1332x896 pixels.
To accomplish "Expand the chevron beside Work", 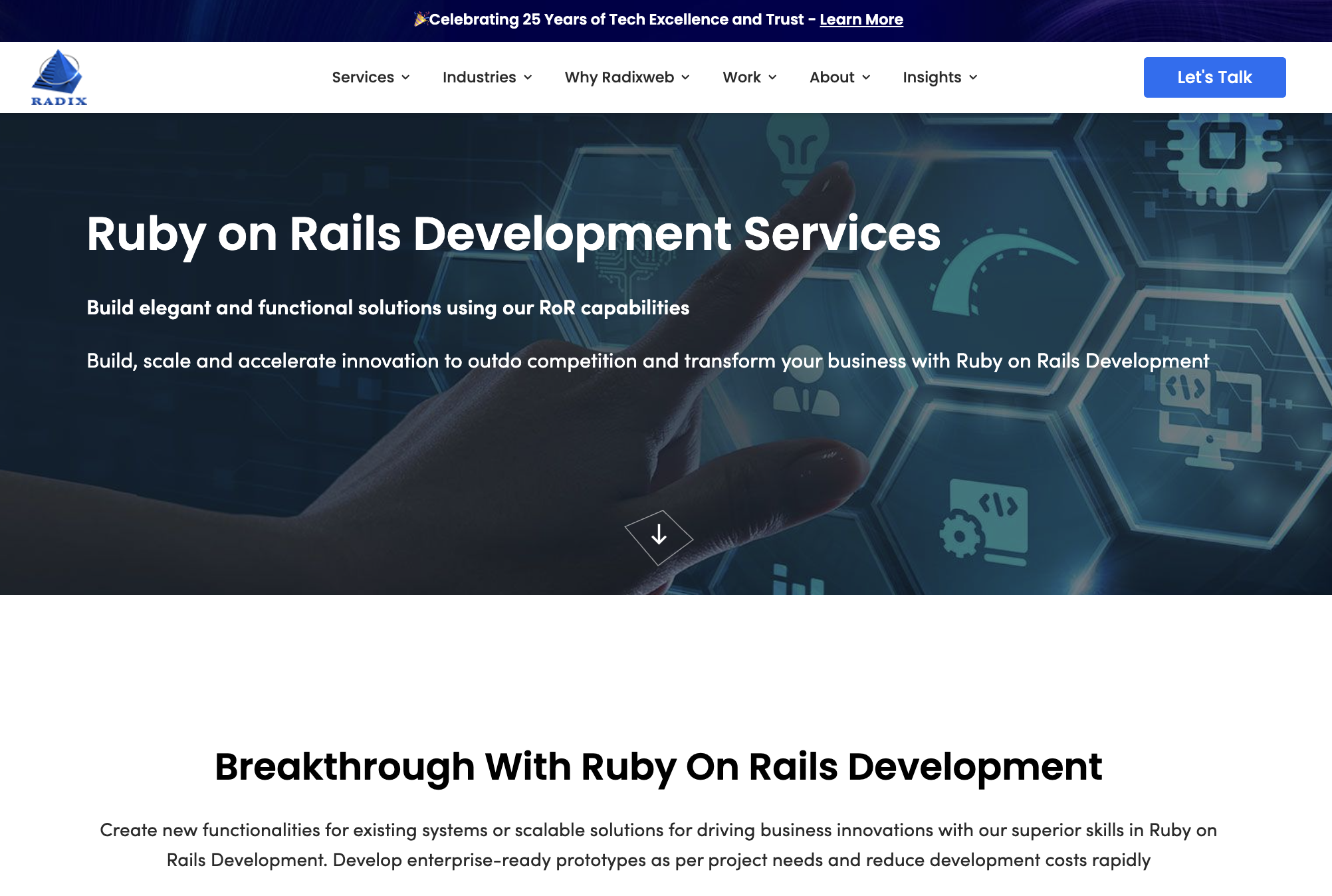I will [x=772, y=78].
